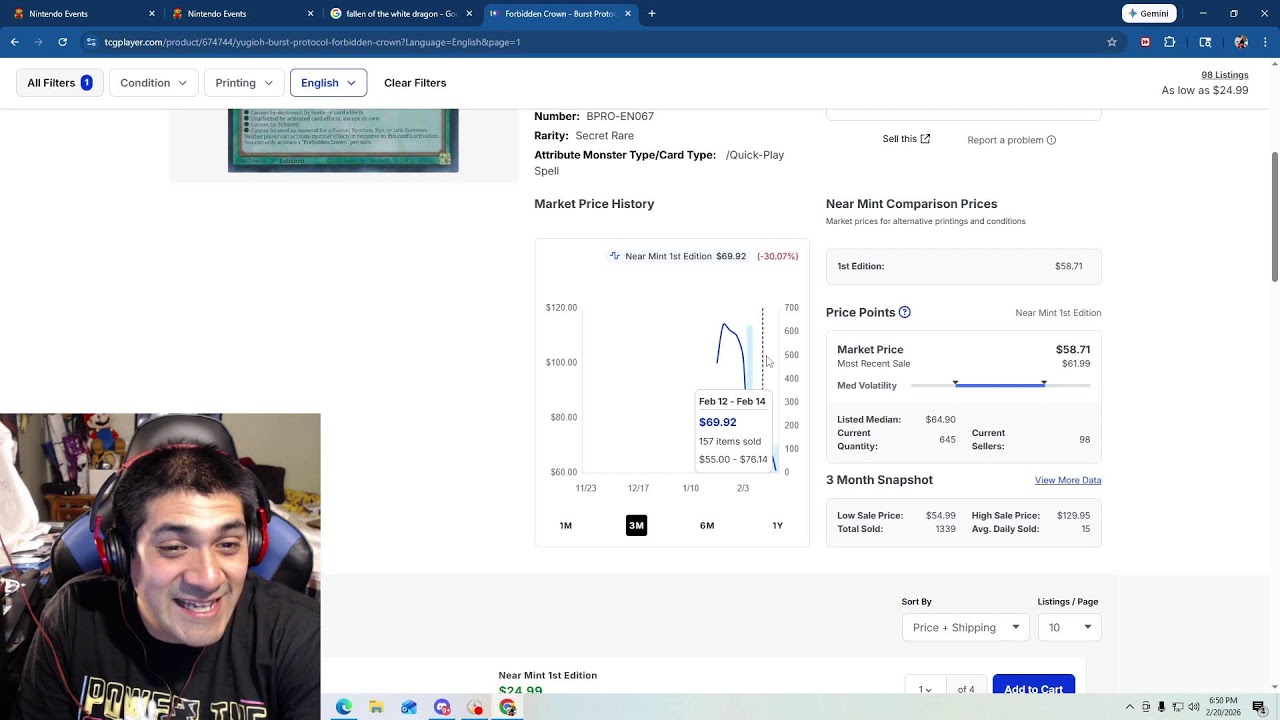Click the Forbidden Crown card image

coord(343,140)
